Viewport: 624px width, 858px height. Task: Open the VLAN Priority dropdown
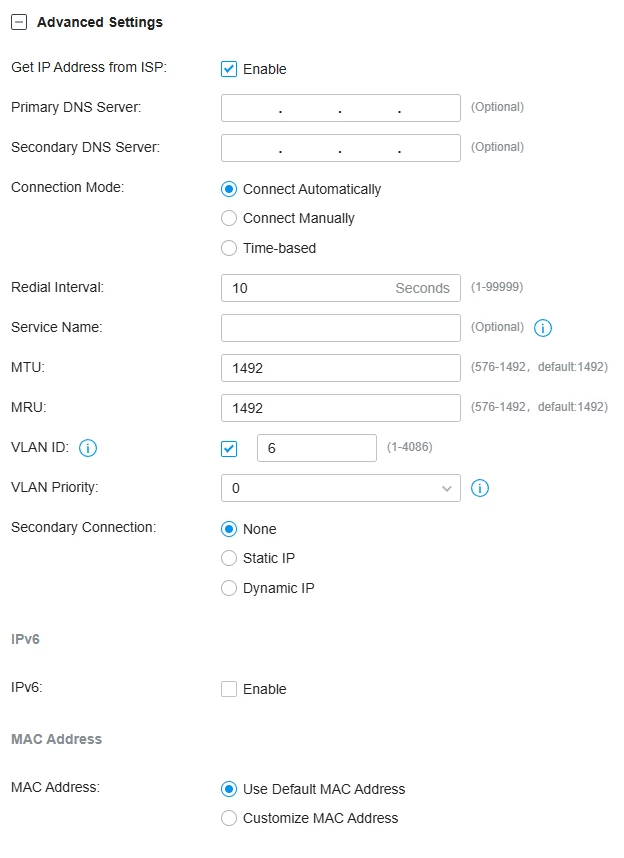[340, 488]
